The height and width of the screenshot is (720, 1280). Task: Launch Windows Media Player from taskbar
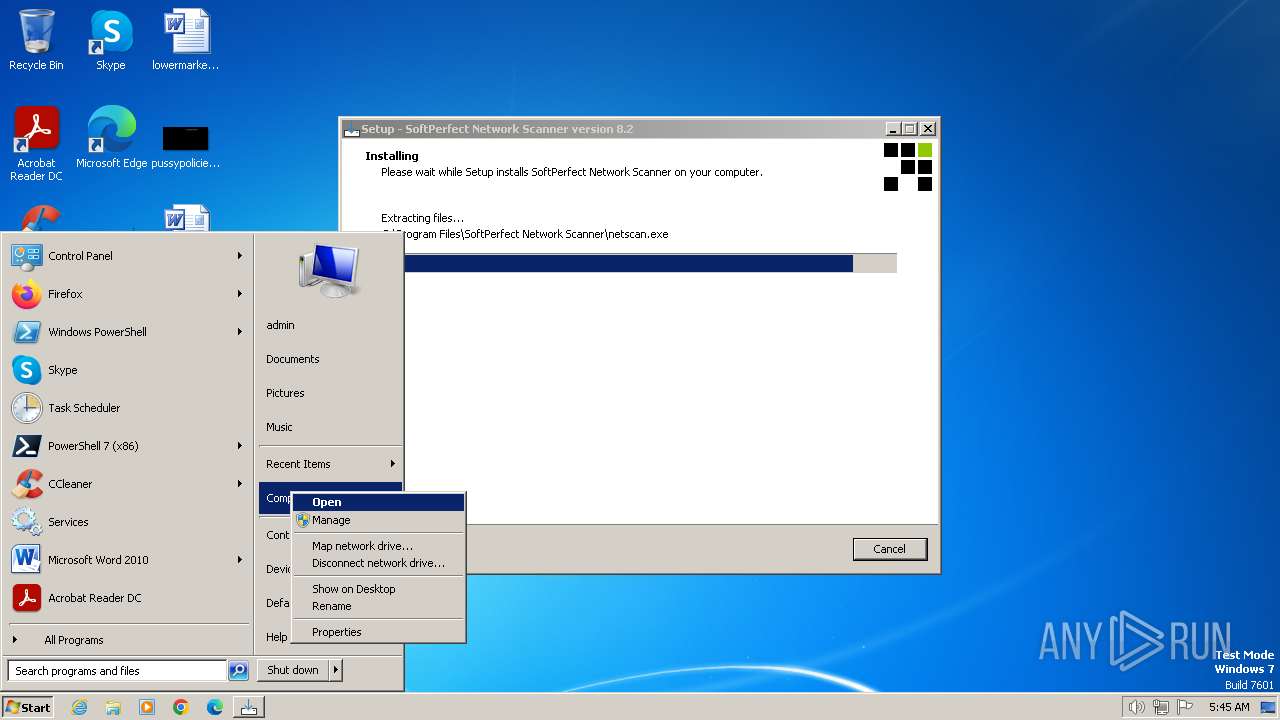147,707
